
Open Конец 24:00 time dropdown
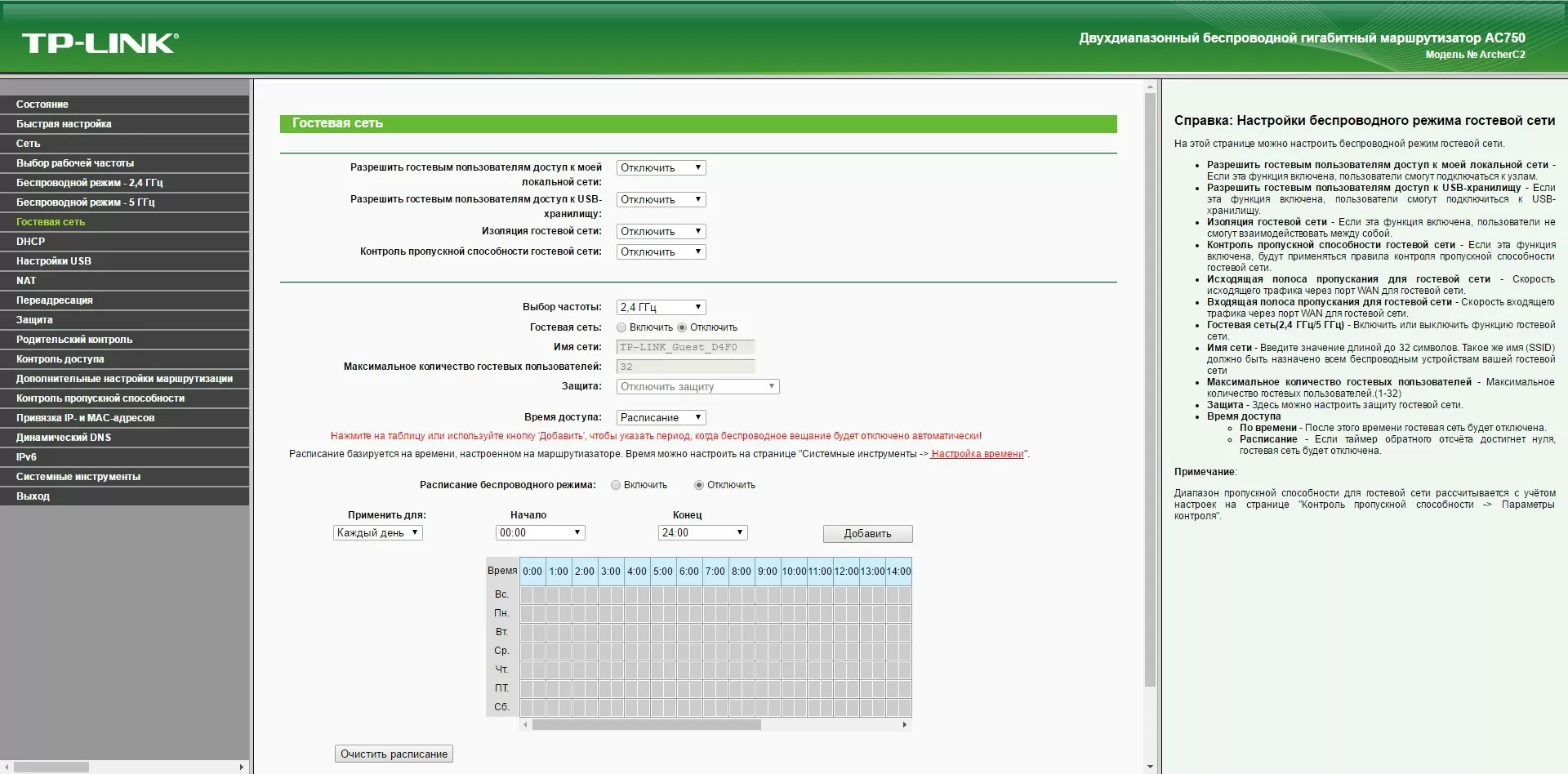[702, 533]
